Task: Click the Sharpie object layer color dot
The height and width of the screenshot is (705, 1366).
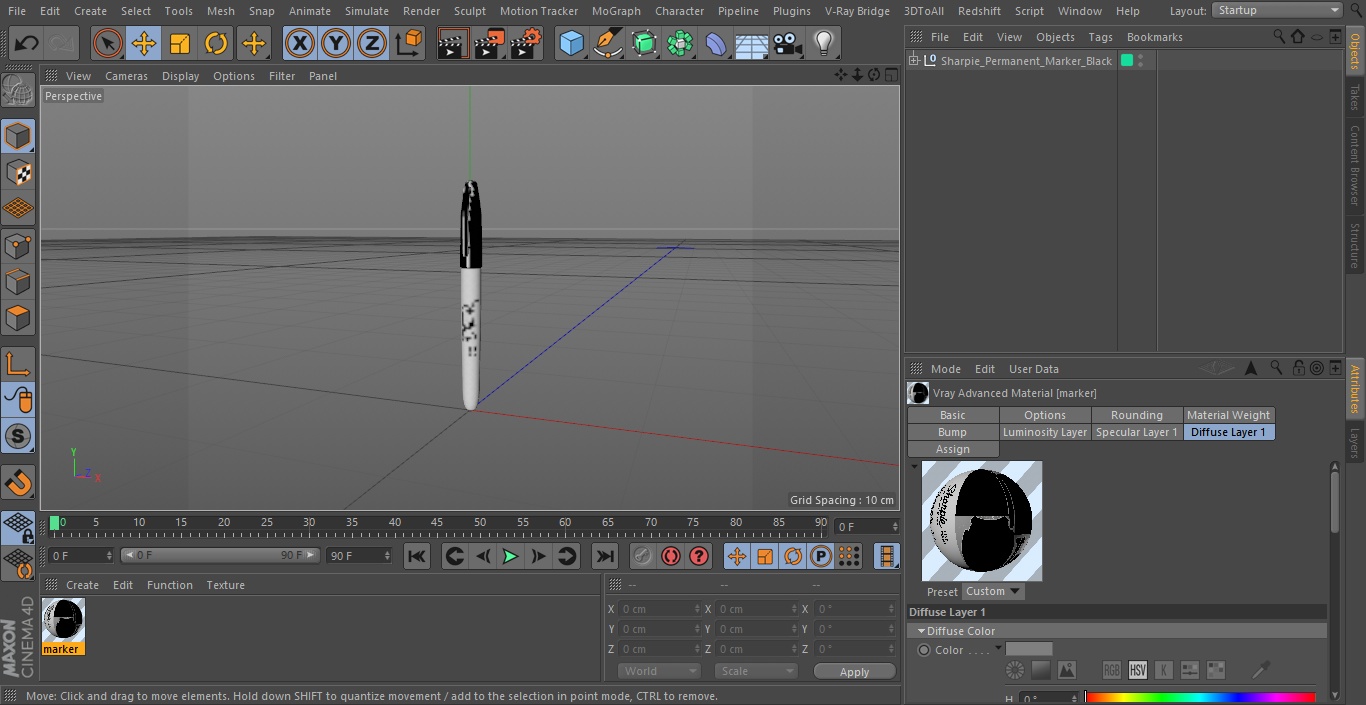Action: pos(1127,61)
